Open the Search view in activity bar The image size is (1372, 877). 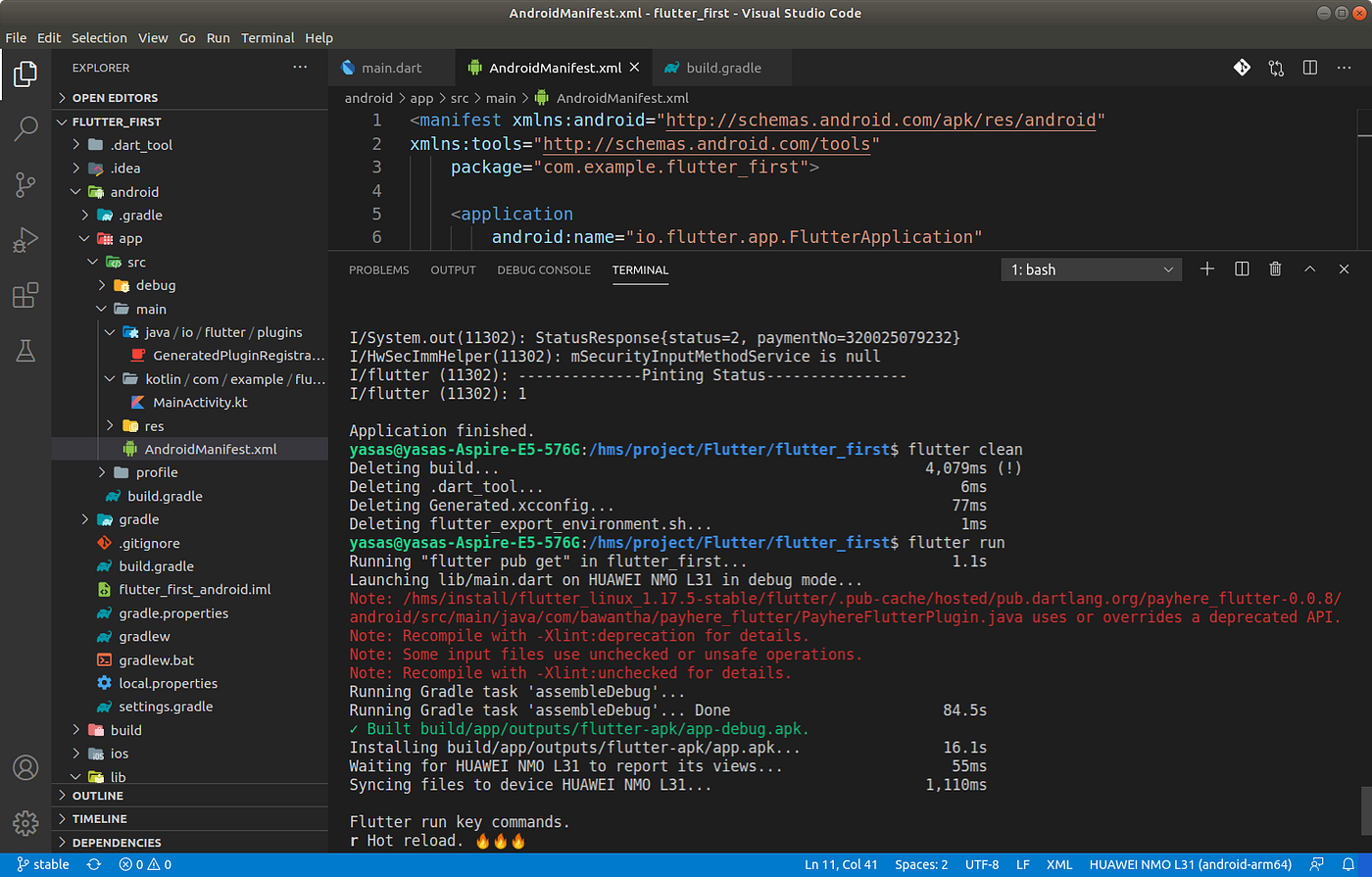pos(25,127)
